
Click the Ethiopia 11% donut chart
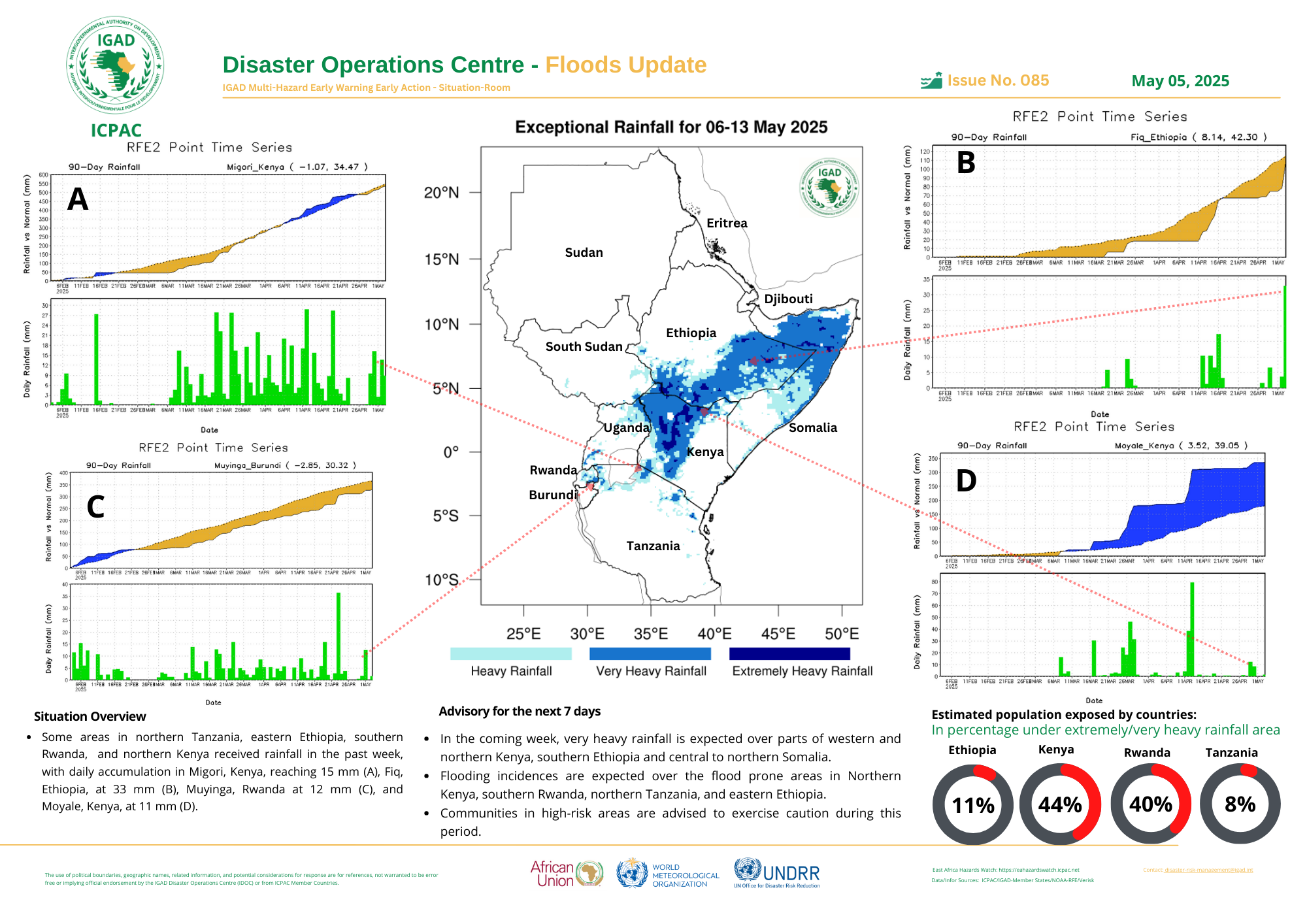click(x=973, y=804)
